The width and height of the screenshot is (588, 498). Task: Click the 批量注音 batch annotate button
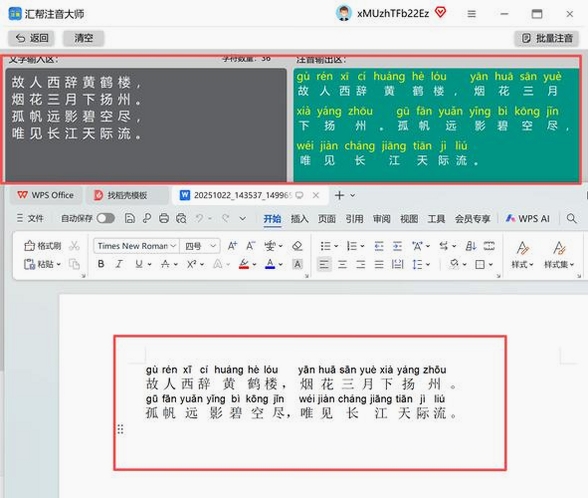(x=547, y=38)
